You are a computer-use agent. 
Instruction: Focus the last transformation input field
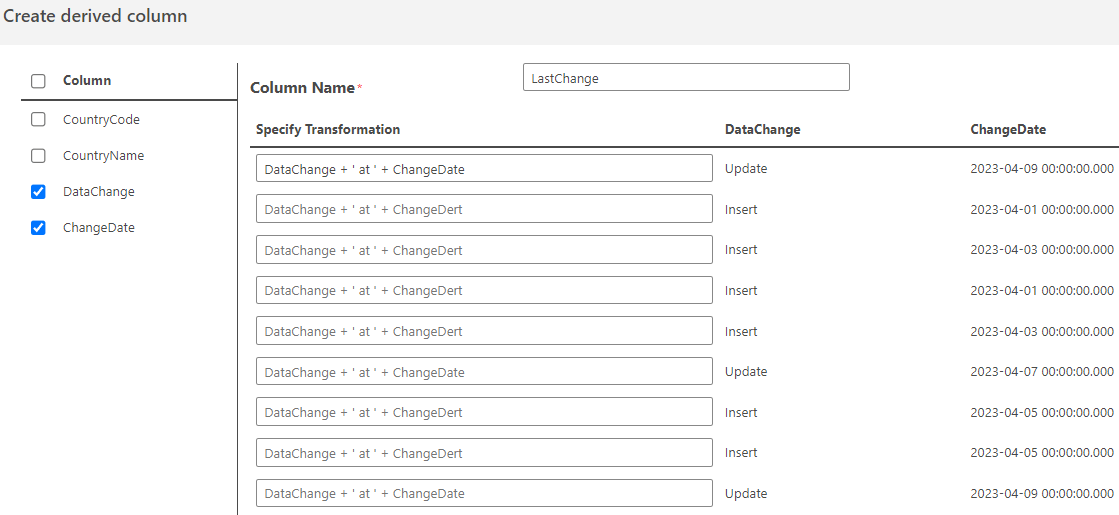(484, 493)
